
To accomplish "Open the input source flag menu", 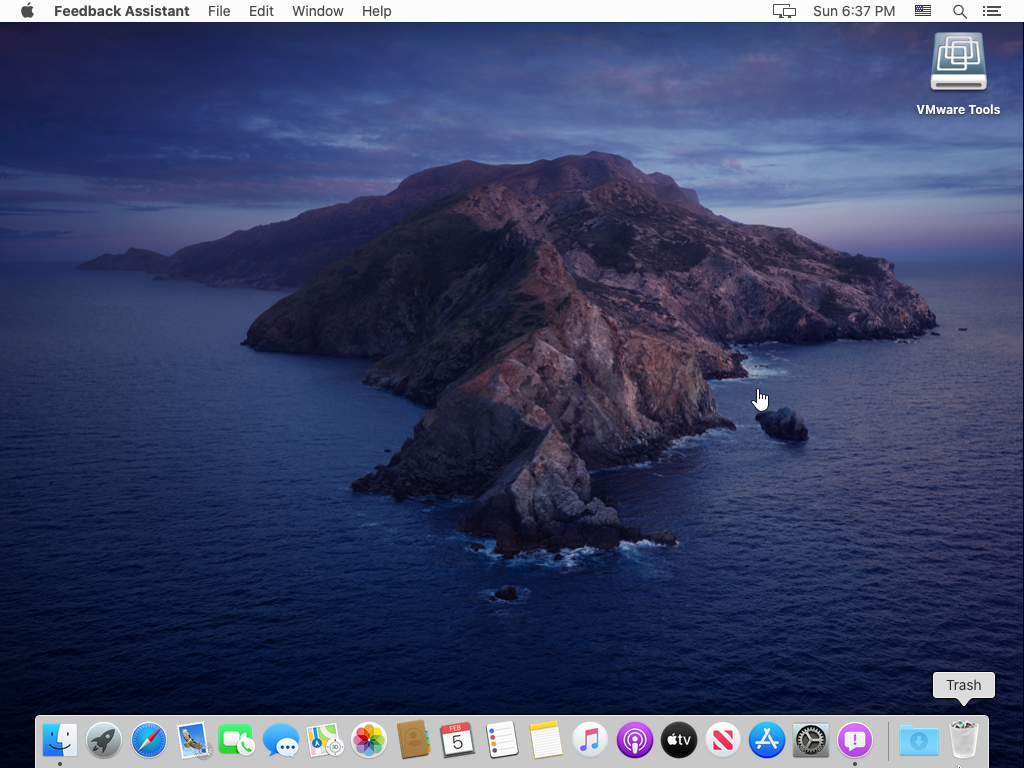I will click(x=923, y=11).
